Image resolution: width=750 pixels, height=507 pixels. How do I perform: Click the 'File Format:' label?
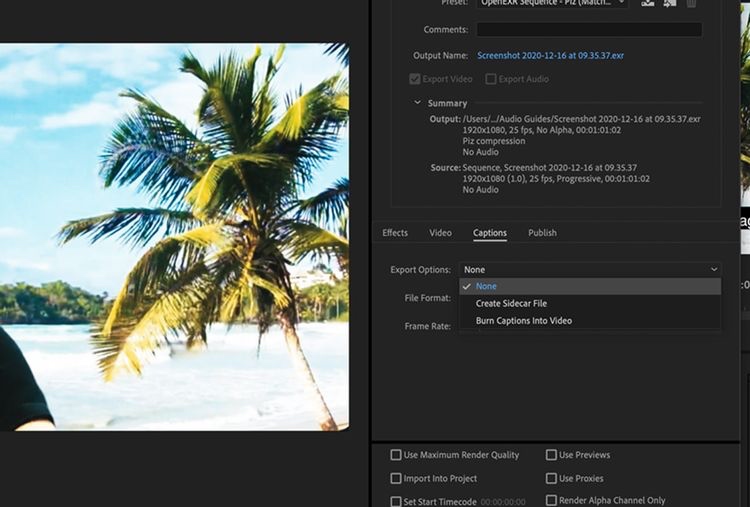tap(427, 298)
